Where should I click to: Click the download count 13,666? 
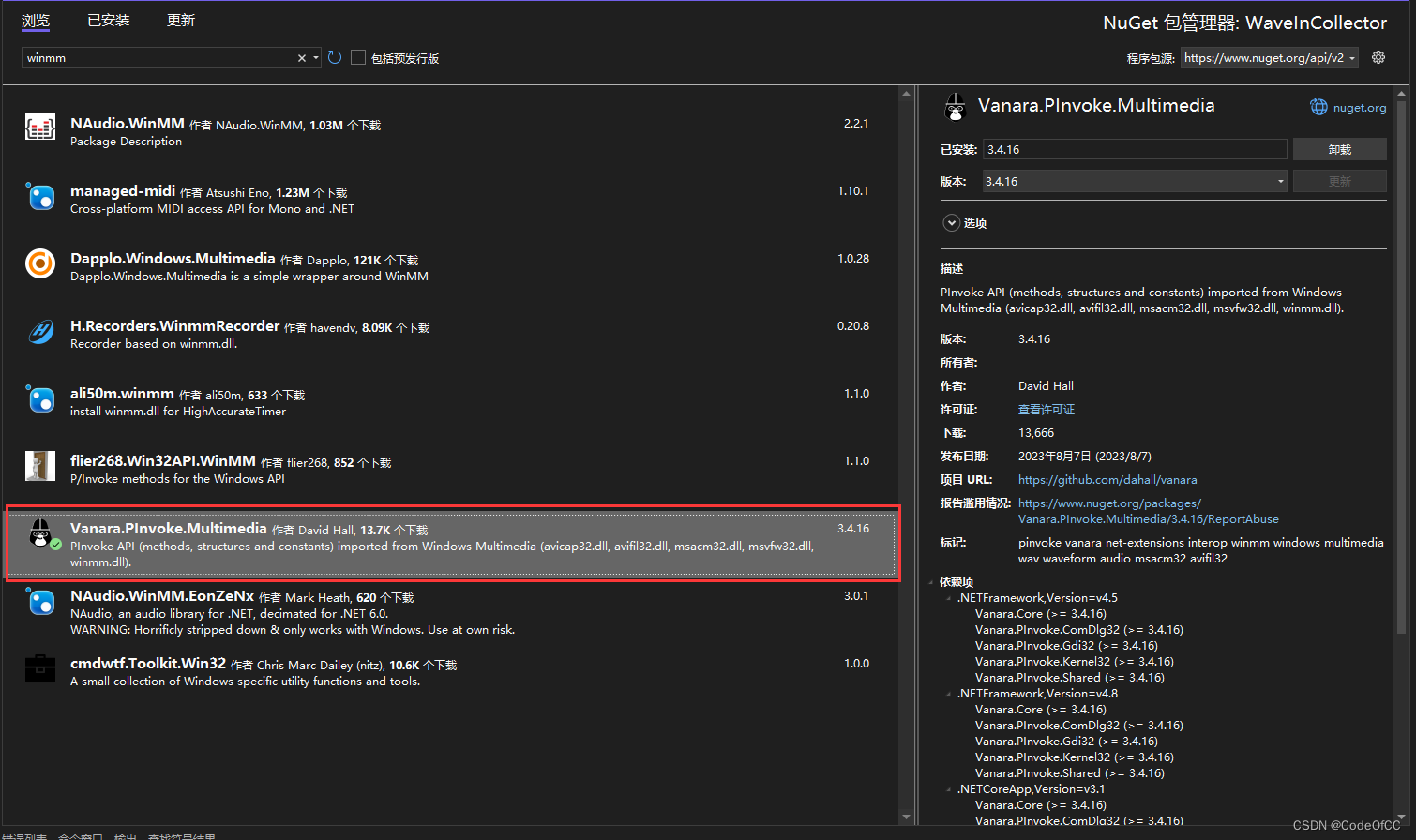coord(1036,433)
